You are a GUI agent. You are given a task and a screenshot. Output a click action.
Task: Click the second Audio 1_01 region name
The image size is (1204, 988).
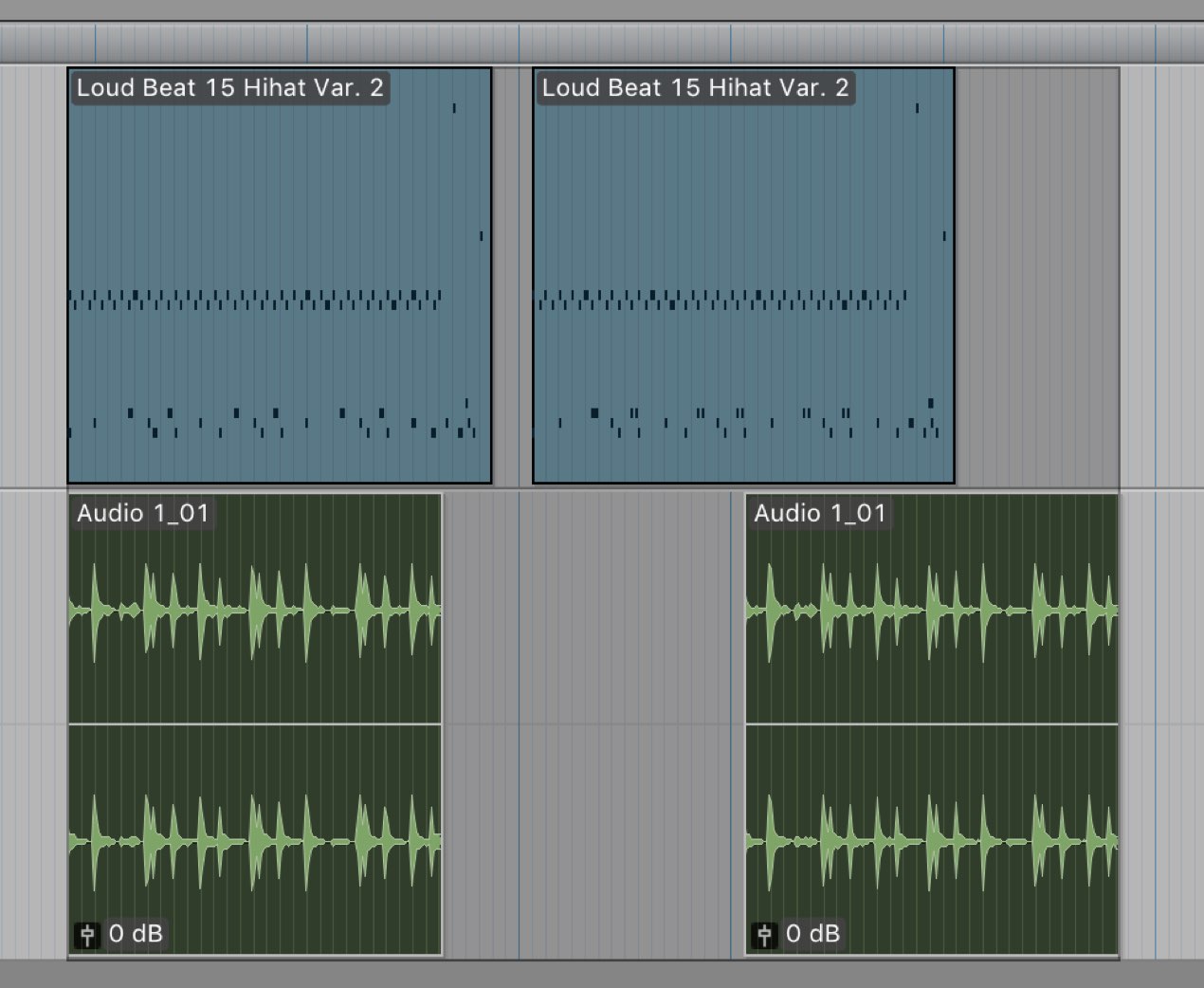[820, 514]
